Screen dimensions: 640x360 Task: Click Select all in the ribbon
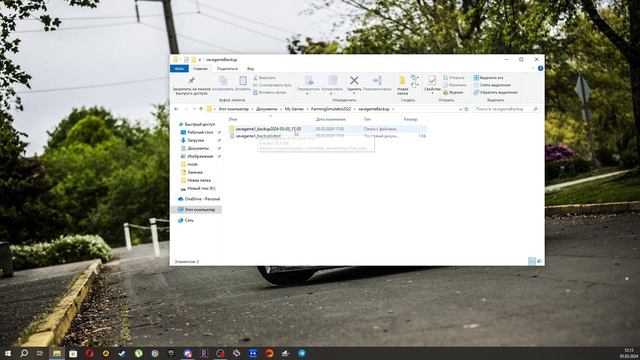(488, 78)
